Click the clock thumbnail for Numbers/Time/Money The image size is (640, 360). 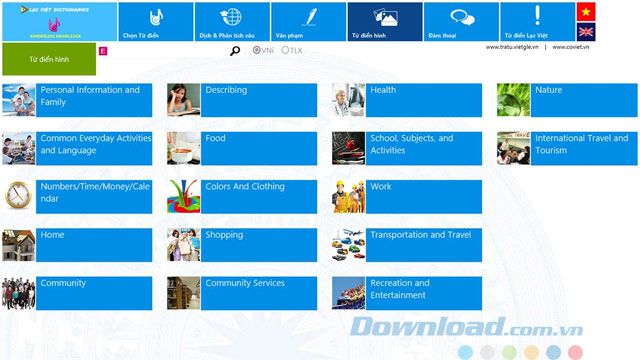(x=18, y=196)
